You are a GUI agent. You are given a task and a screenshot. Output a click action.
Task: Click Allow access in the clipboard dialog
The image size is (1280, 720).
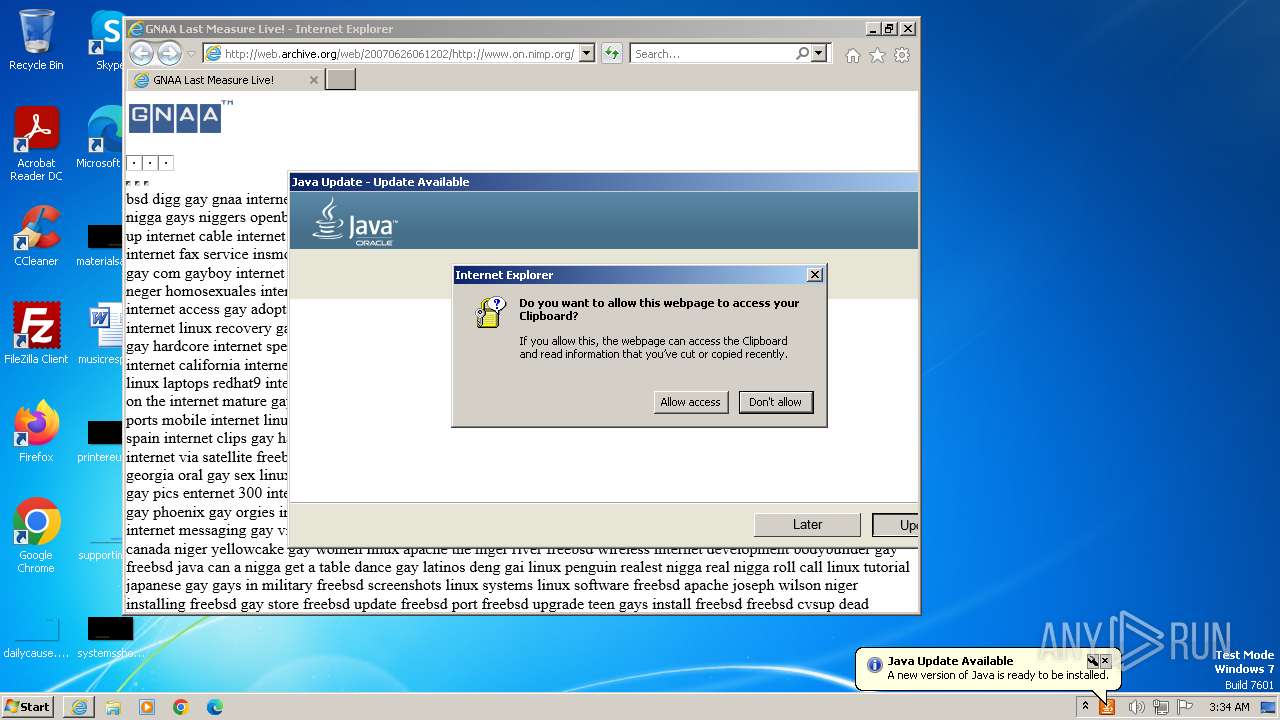click(x=690, y=402)
